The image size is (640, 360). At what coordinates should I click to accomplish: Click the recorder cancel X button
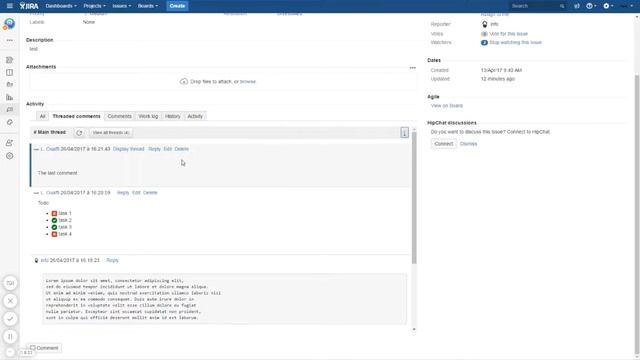pos(10,301)
